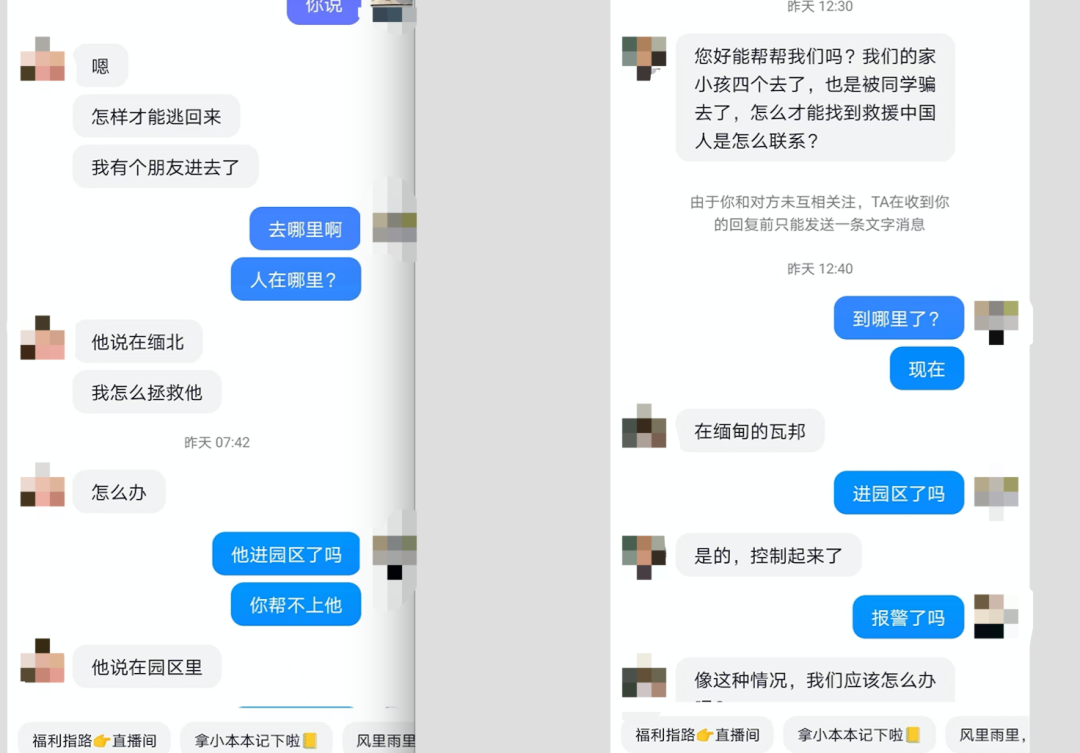This screenshot has height=753, width=1080.
Task: Select the '怎样才能逃回来' message bubble
Action: 156,116
